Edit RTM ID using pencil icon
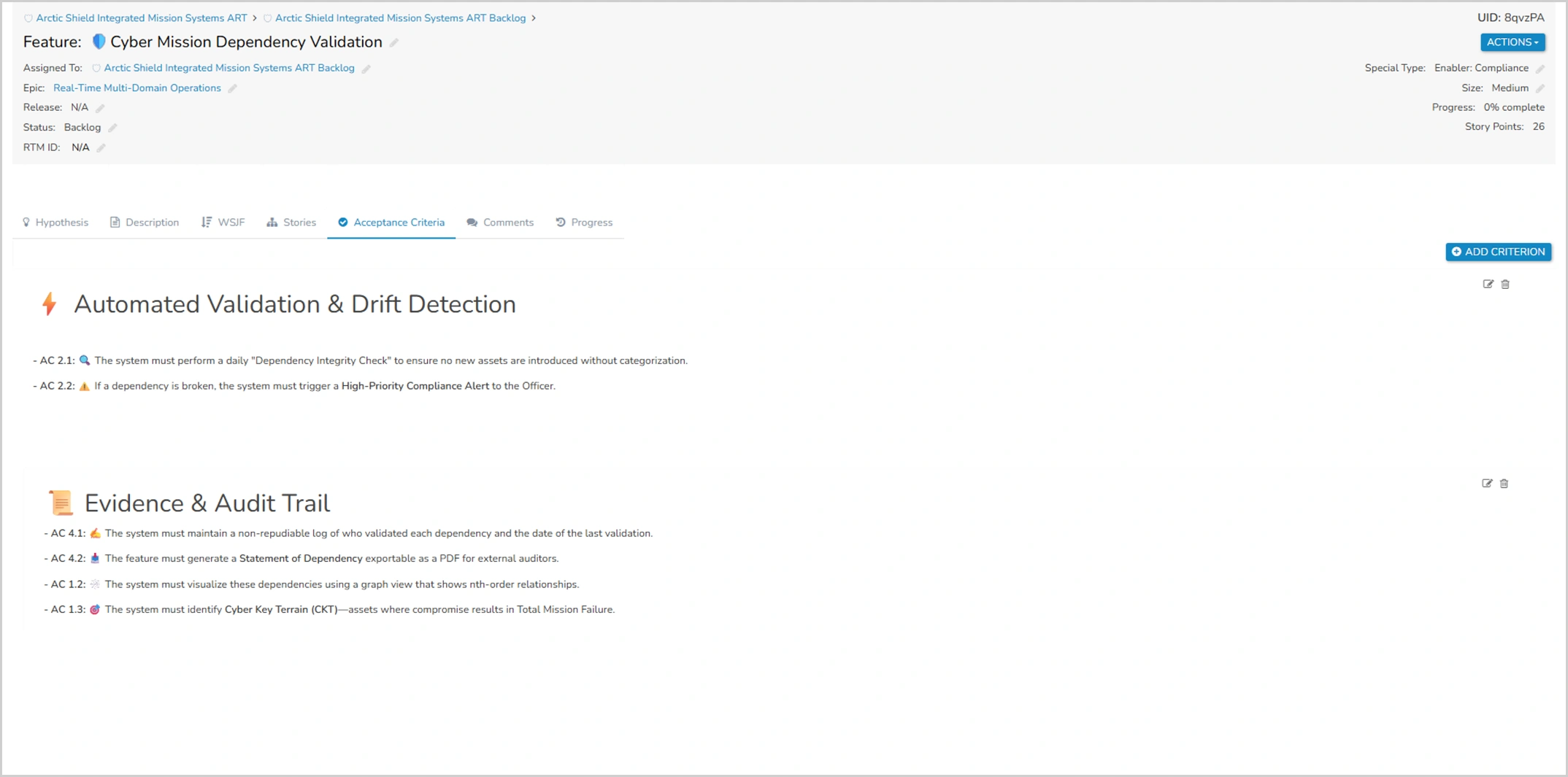 [x=101, y=148]
